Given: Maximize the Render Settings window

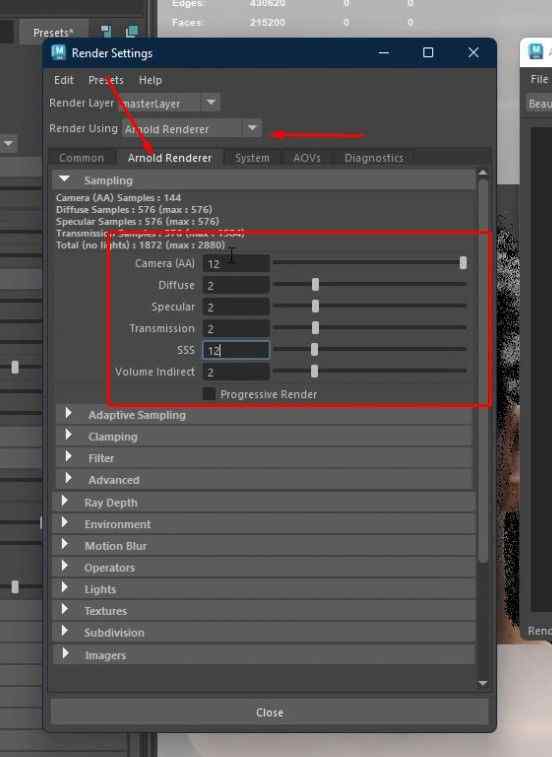Looking at the screenshot, I should pyautogui.click(x=428, y=52).
